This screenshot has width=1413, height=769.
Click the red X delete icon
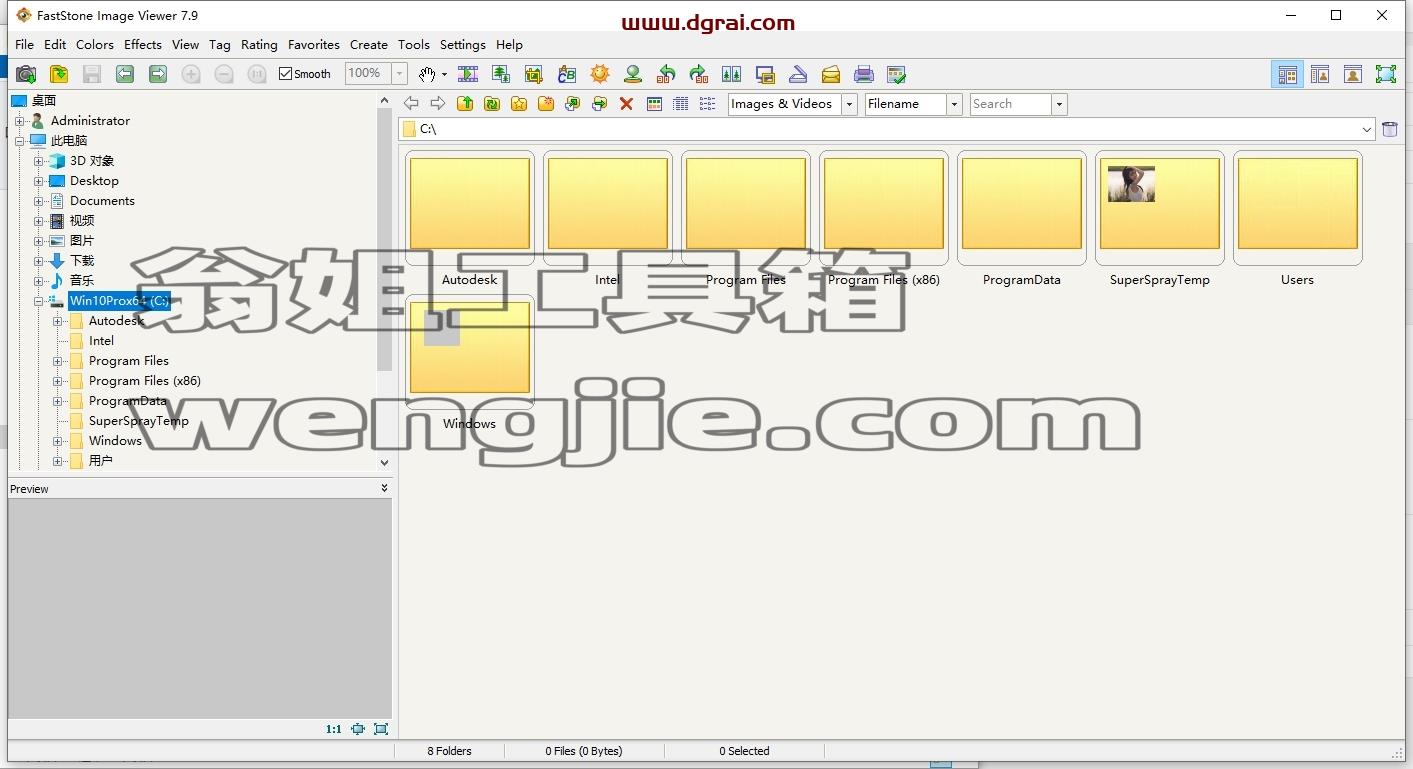626,104
